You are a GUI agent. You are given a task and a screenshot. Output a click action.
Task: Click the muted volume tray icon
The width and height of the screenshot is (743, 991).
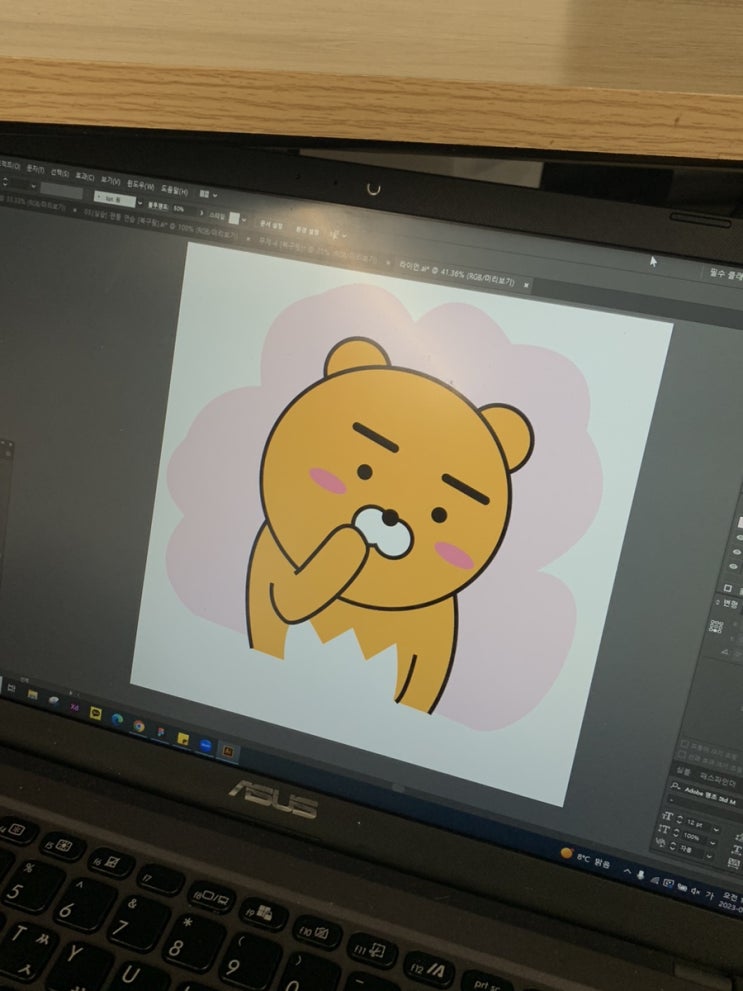coord(695,891)
